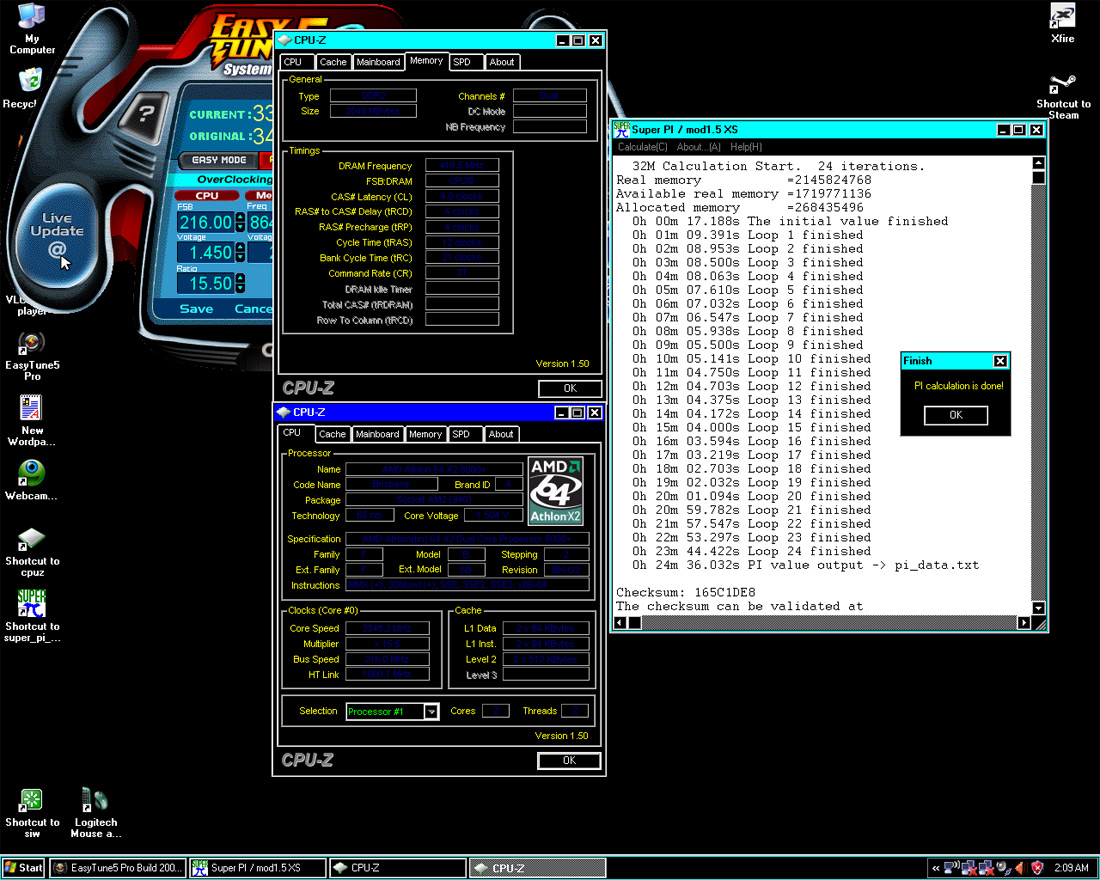Open the Help(H) menu in Super PI
Image resolution: width=1100 pixels, height=880 pixels.
(746, 147)
